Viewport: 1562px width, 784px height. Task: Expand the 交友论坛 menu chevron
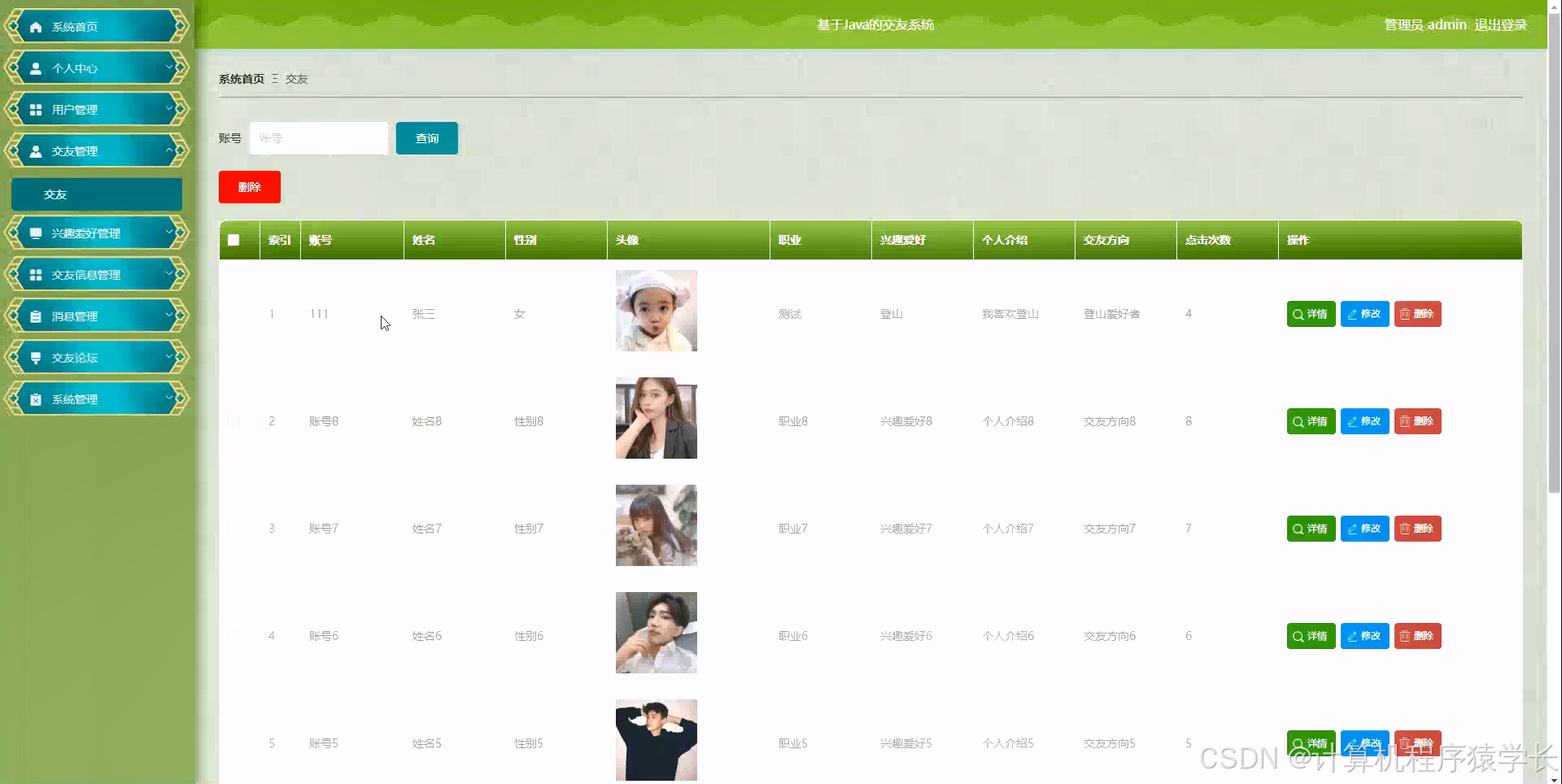coord(169,356)
